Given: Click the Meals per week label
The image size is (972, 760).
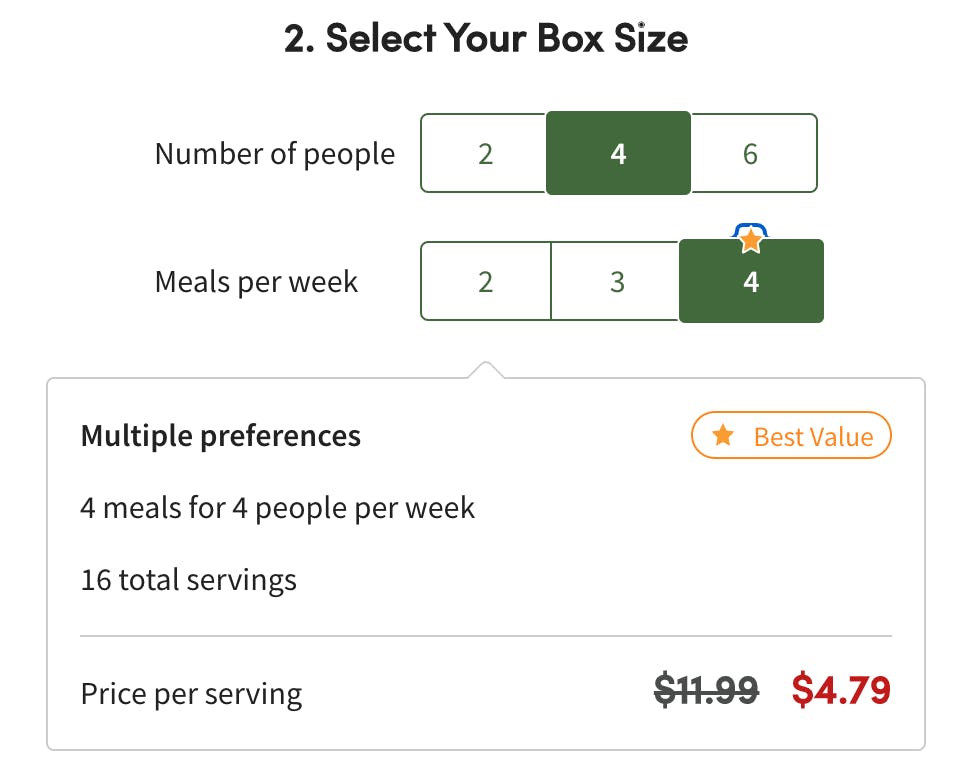Looking at the screenshot, I should click(256, 282).
